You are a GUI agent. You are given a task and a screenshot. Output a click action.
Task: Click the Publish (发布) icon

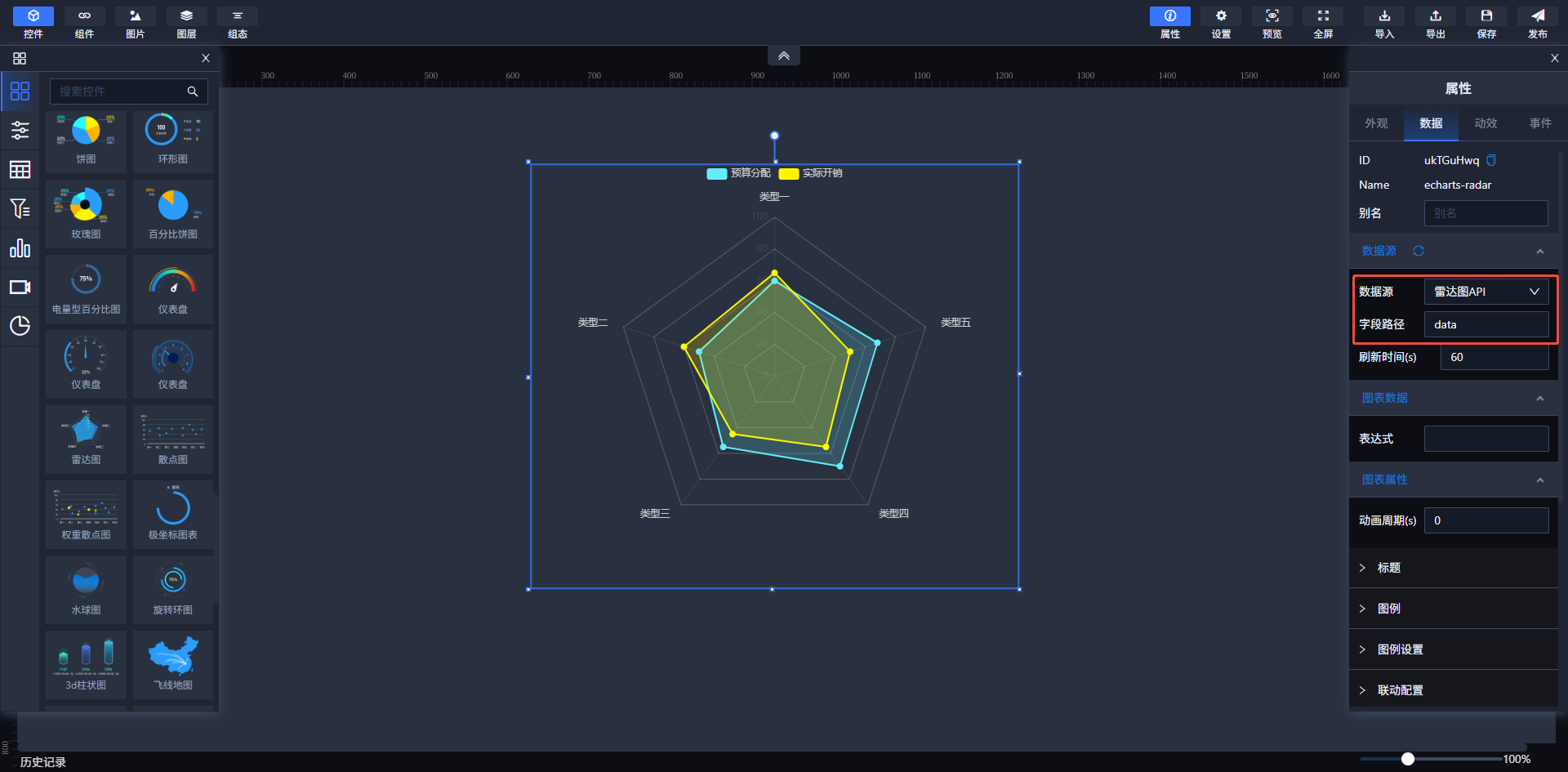point(1537,23)
